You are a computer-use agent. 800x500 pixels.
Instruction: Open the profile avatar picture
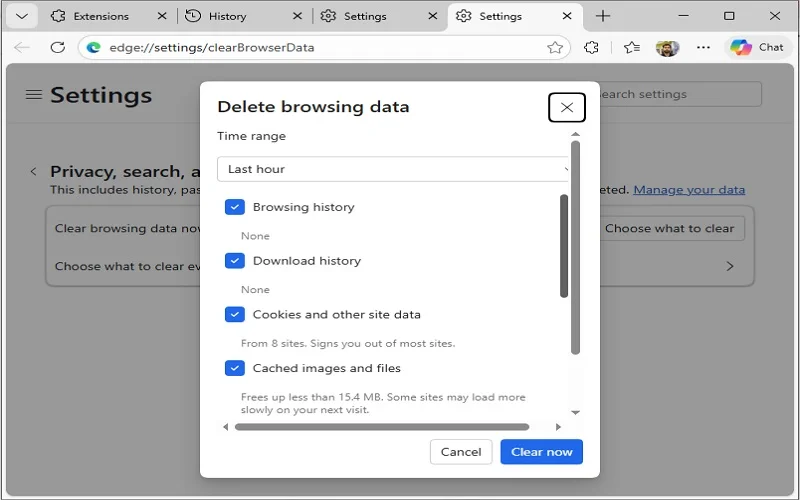click(x=667, y=48)
